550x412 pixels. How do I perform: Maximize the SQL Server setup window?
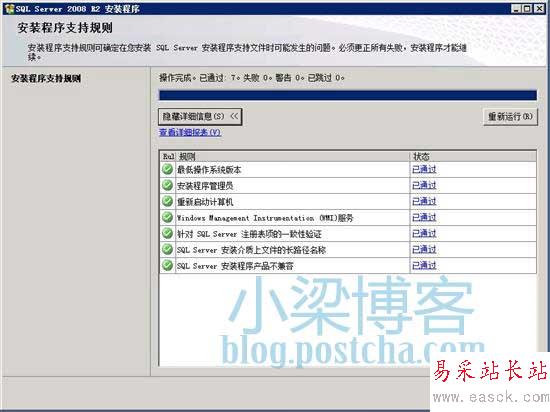[527, 9]
